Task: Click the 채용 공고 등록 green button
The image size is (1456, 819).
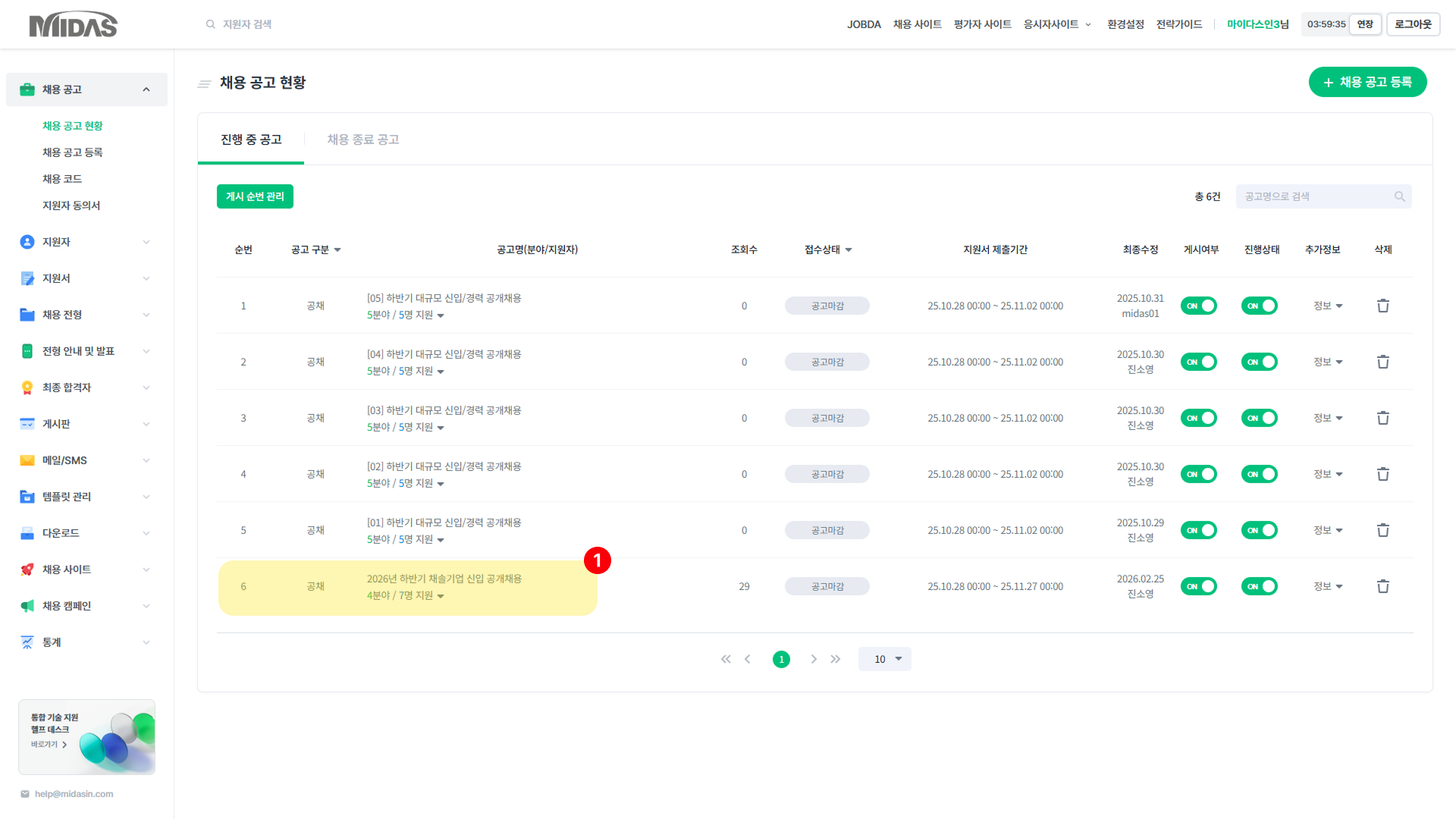Action: coord(1367,82)
